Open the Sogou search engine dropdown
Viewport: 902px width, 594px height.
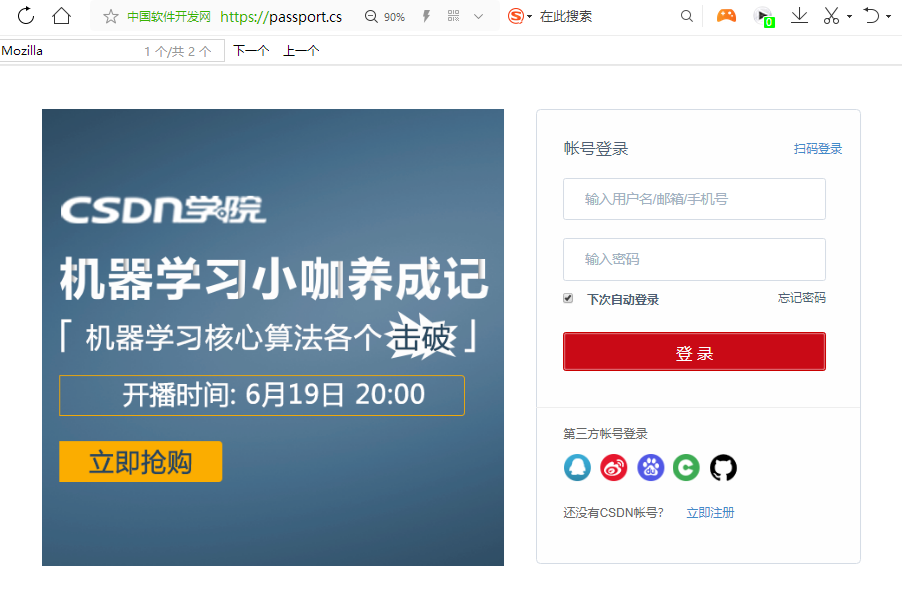529,17
